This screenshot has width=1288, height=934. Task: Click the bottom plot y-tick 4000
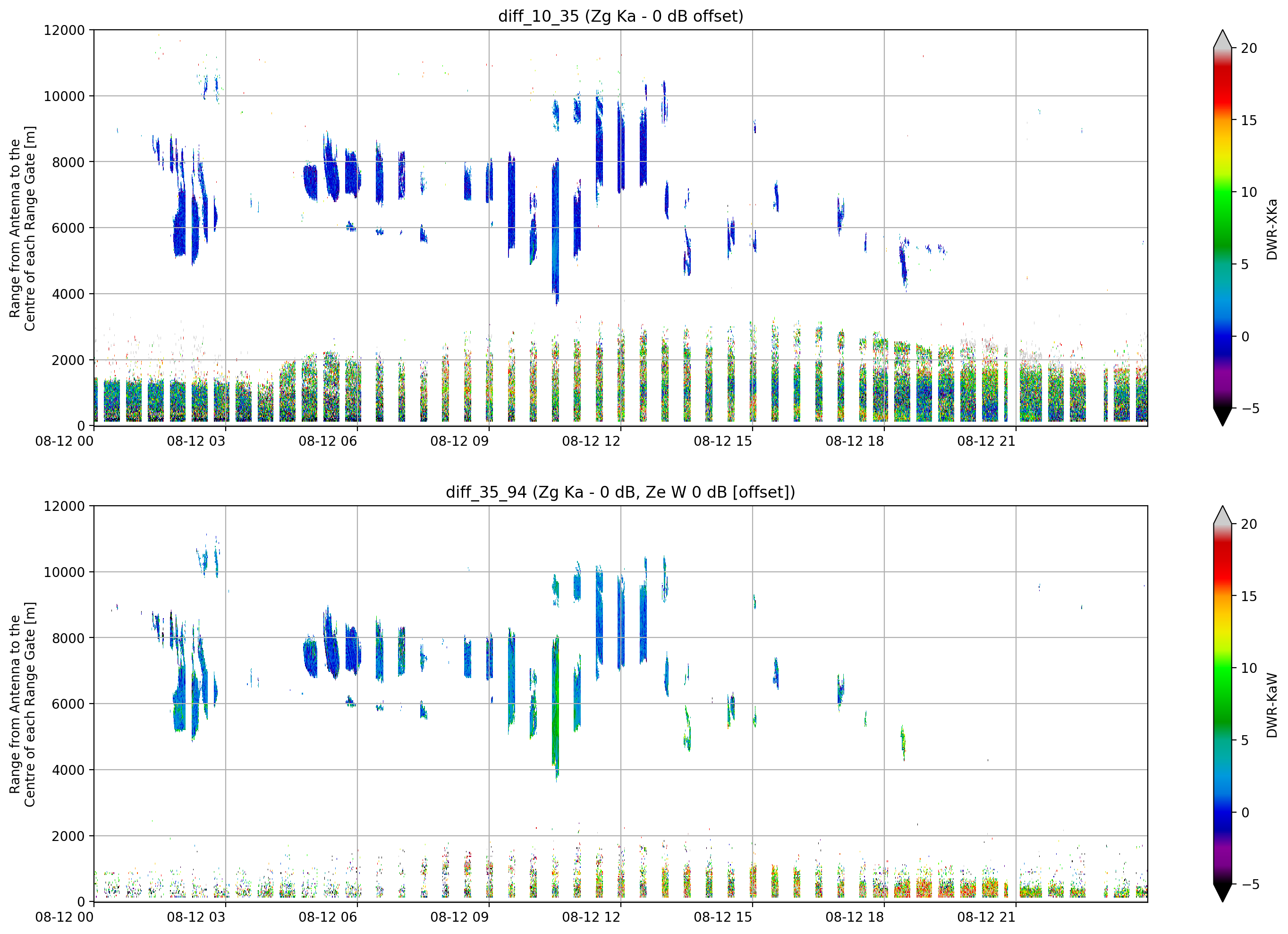pyautogui.click(x=68, y=770)
